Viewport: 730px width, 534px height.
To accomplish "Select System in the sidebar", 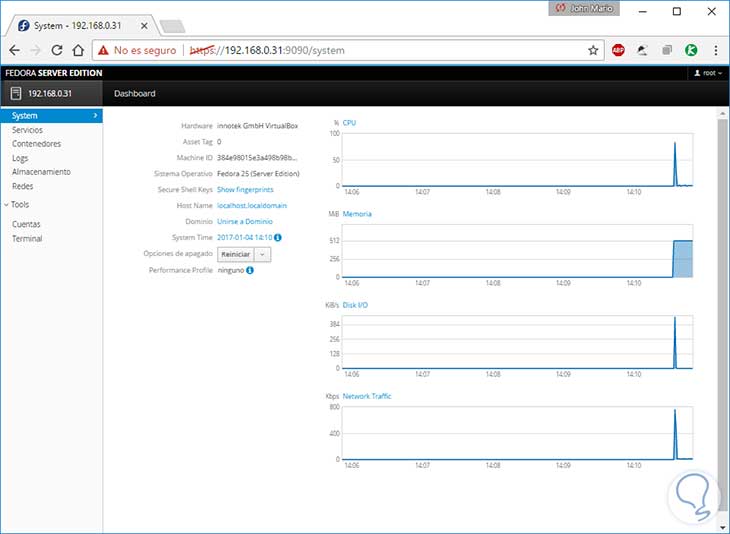I will coord(51,115).
